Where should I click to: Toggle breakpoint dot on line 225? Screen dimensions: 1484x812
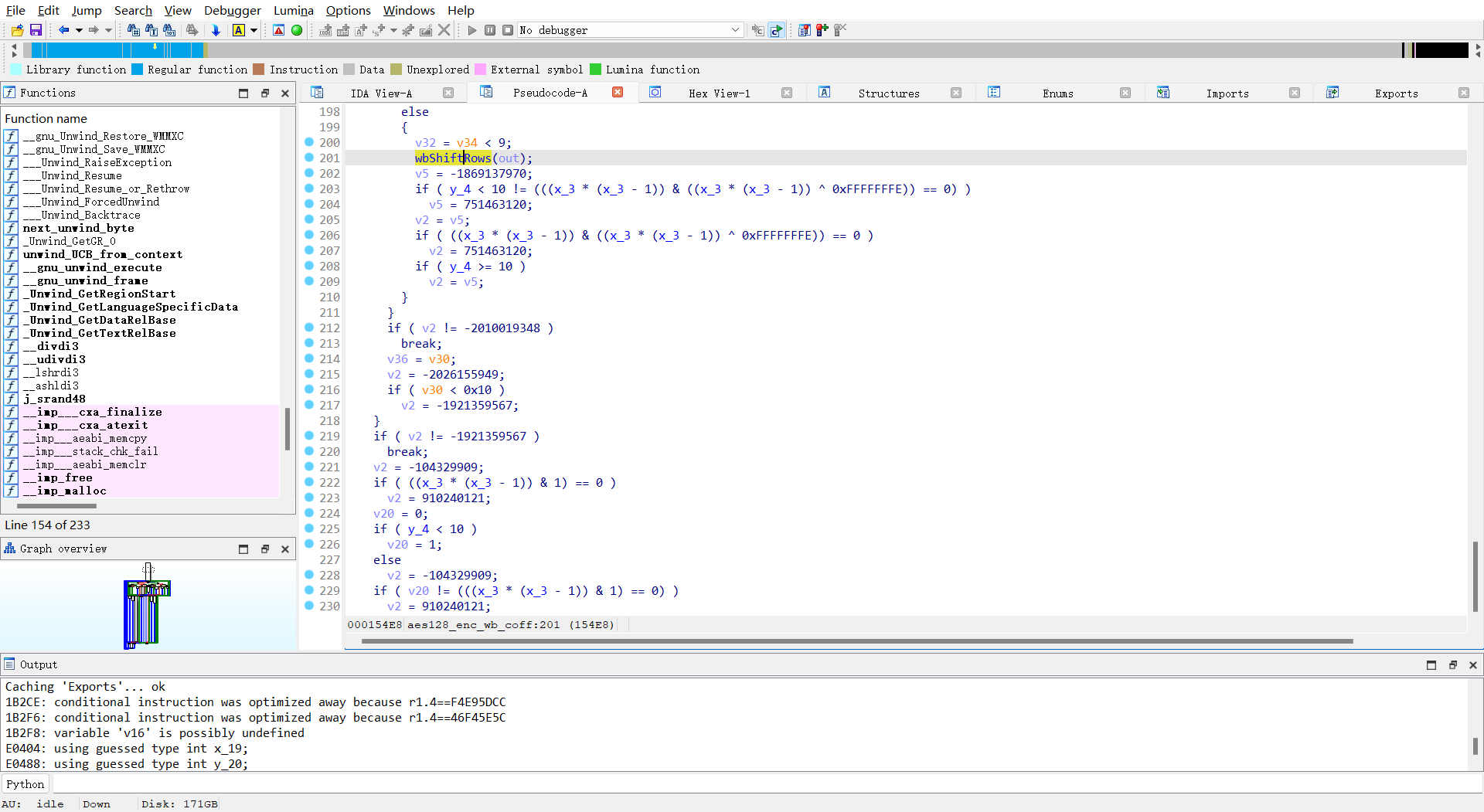pos(309,528)
